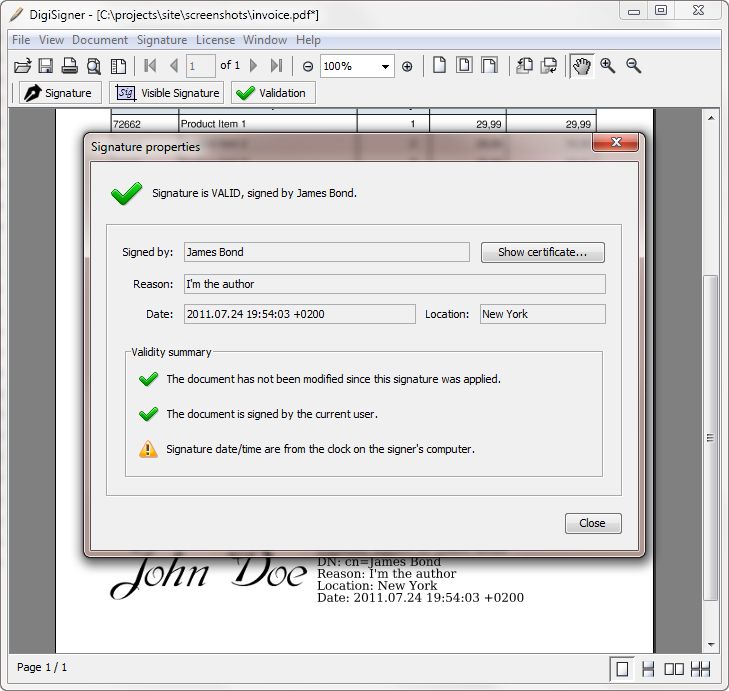
Task: Open the 100% zoom level dropdown
Action: [385, 66]
